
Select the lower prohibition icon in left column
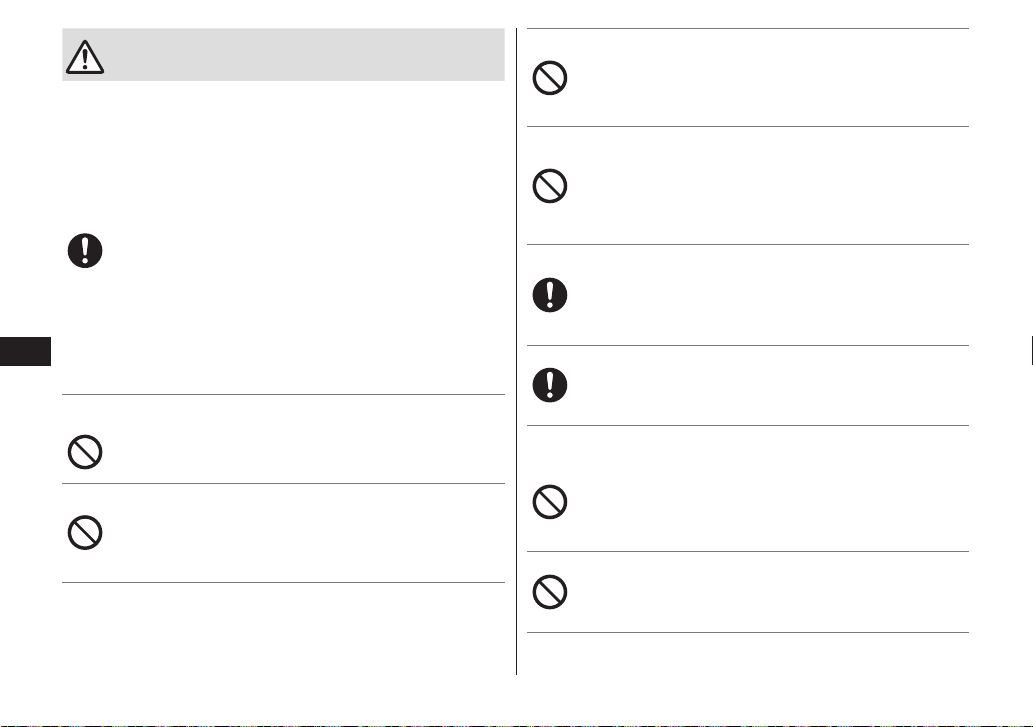pos(85,533)
